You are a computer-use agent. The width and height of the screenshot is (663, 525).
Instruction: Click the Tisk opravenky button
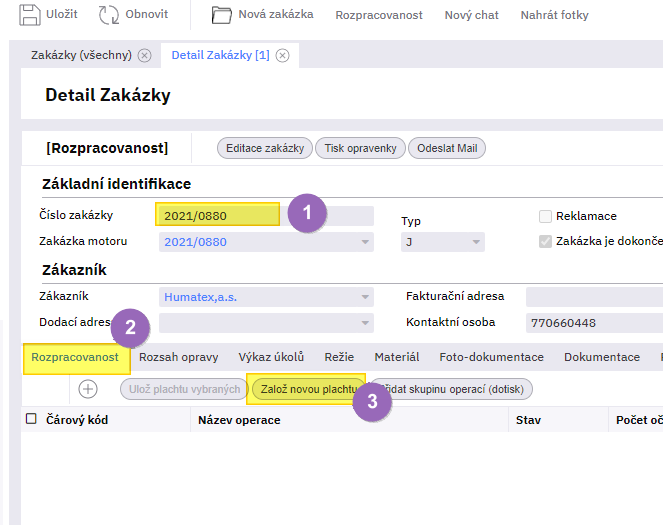[x=360, y=148]
